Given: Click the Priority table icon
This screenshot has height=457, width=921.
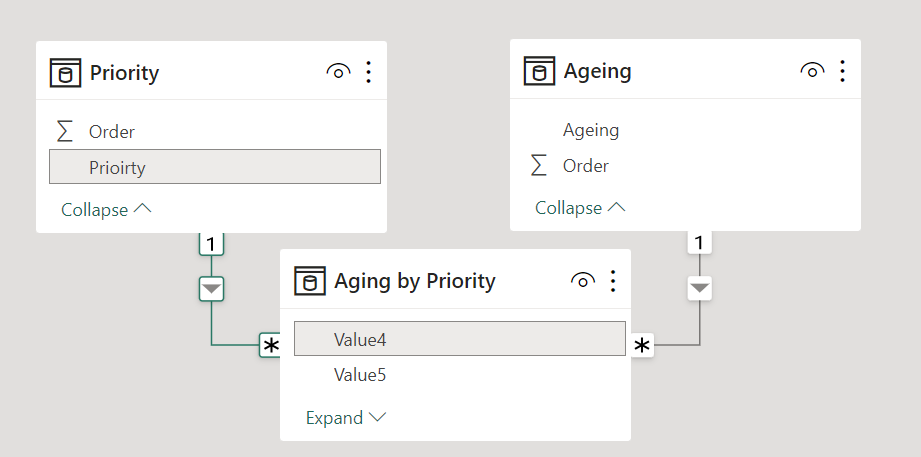Looking at the screenshot, I should click(x=65, y=72).
